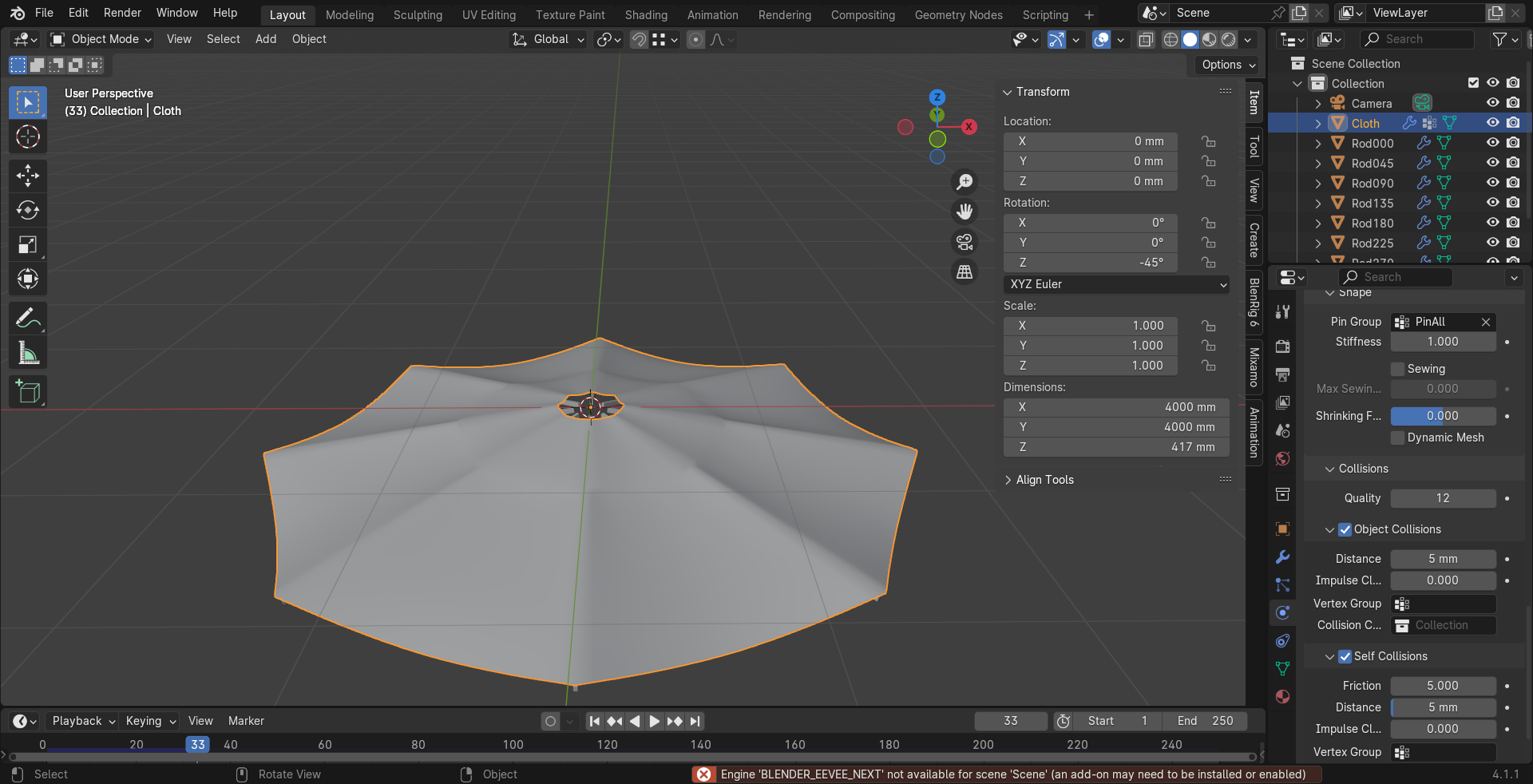The image size is (1533, 784).
Task: Activate the Rotate tool
Action: pos(28,210)
